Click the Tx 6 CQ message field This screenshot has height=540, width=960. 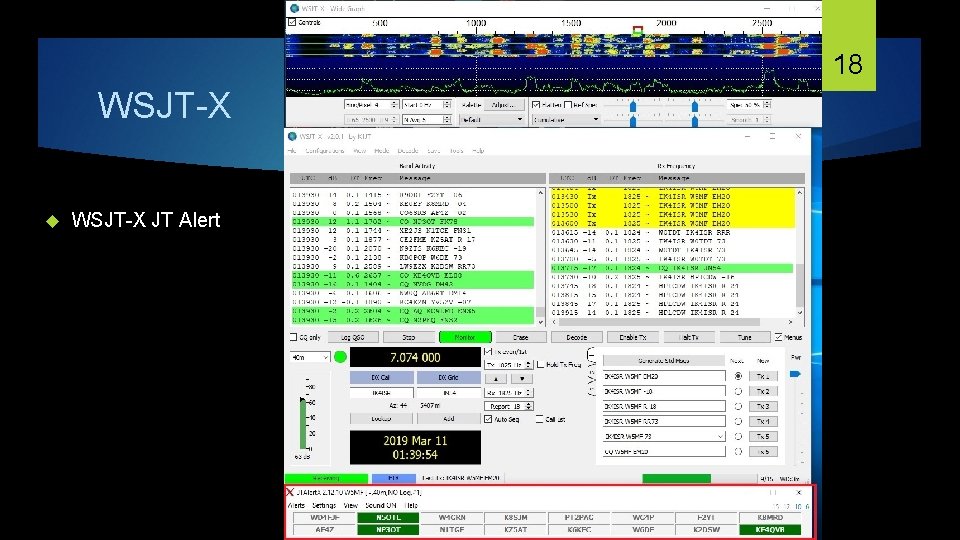(664, 452)
